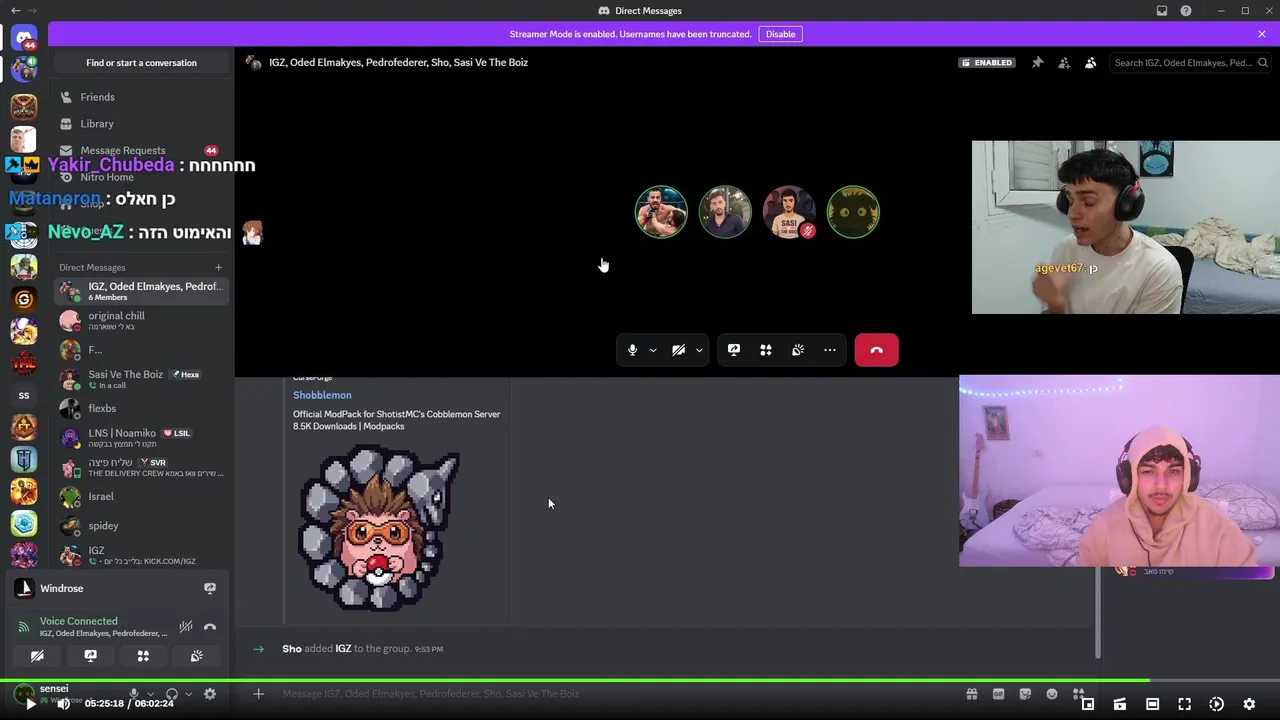
Task: Open the Israel conversation
Action: tap(140, 496)
